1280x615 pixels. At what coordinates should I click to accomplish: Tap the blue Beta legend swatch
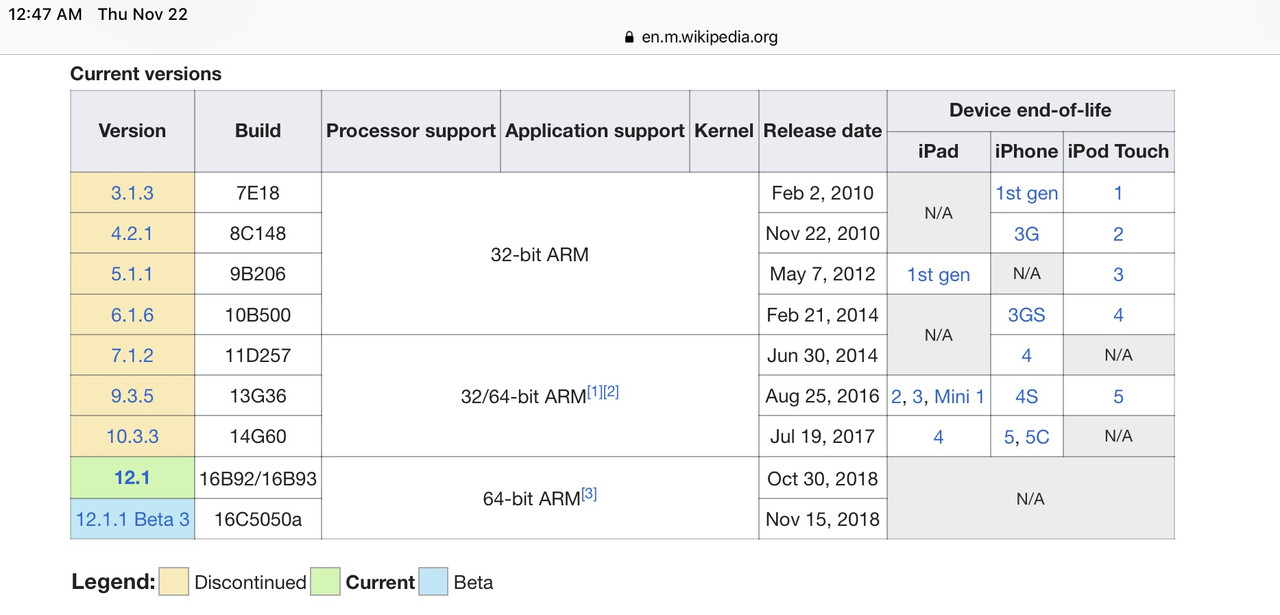(433, 581)
